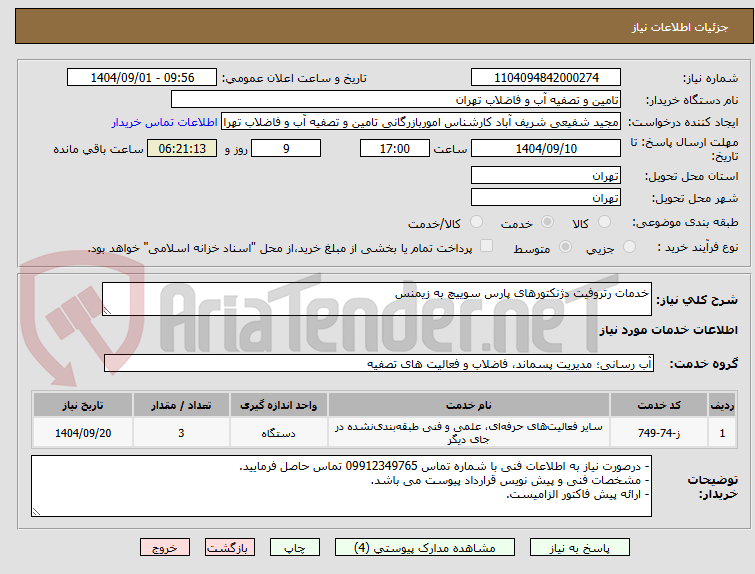Click resize handle of شرح کلی نیاز box
This screenshot has height=574, width=755.
(x=107, y=311)
